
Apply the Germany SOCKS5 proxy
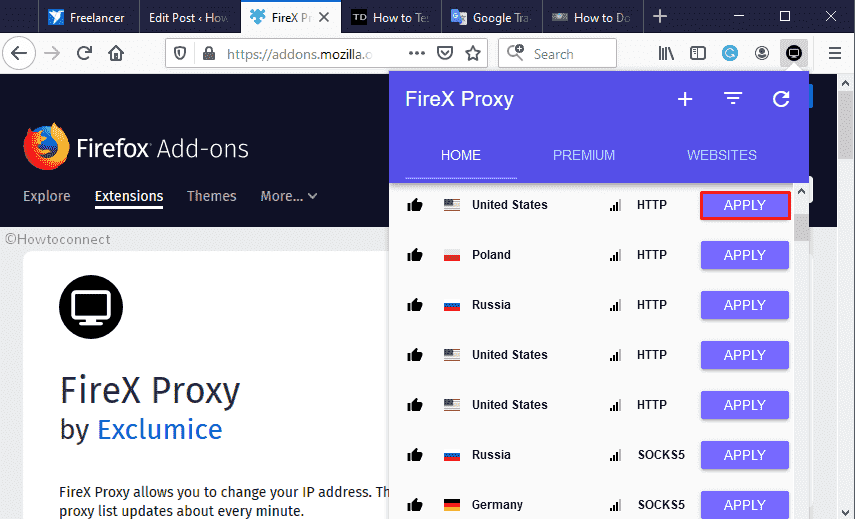pos(745,505)
